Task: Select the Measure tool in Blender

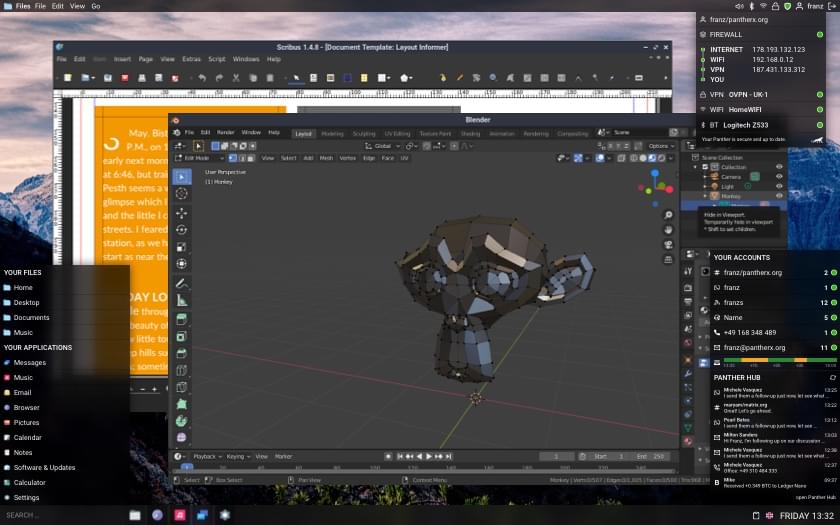Action: tap(182, 301)
